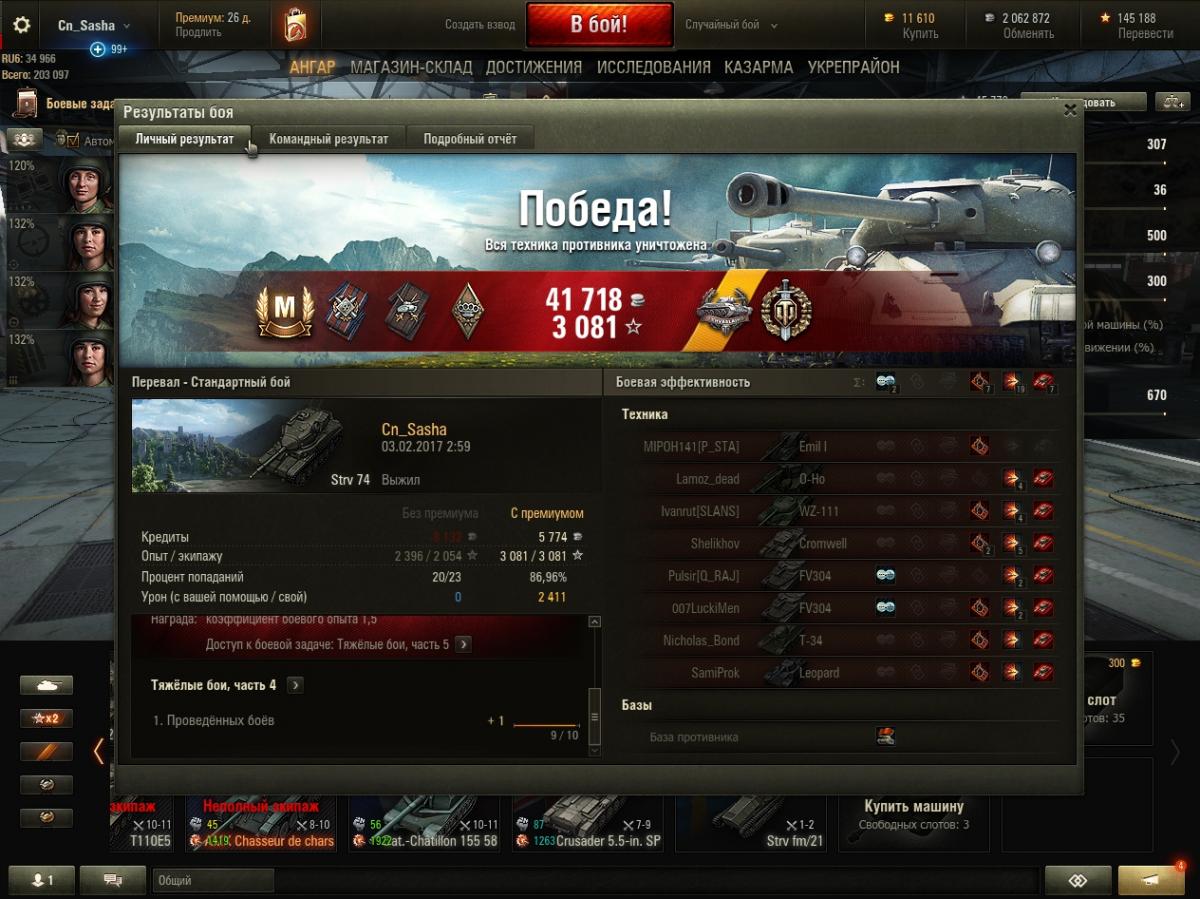Screen dimensions: 1200x899
Task: Open the premium shop bag icon
Action: point(294,24)
